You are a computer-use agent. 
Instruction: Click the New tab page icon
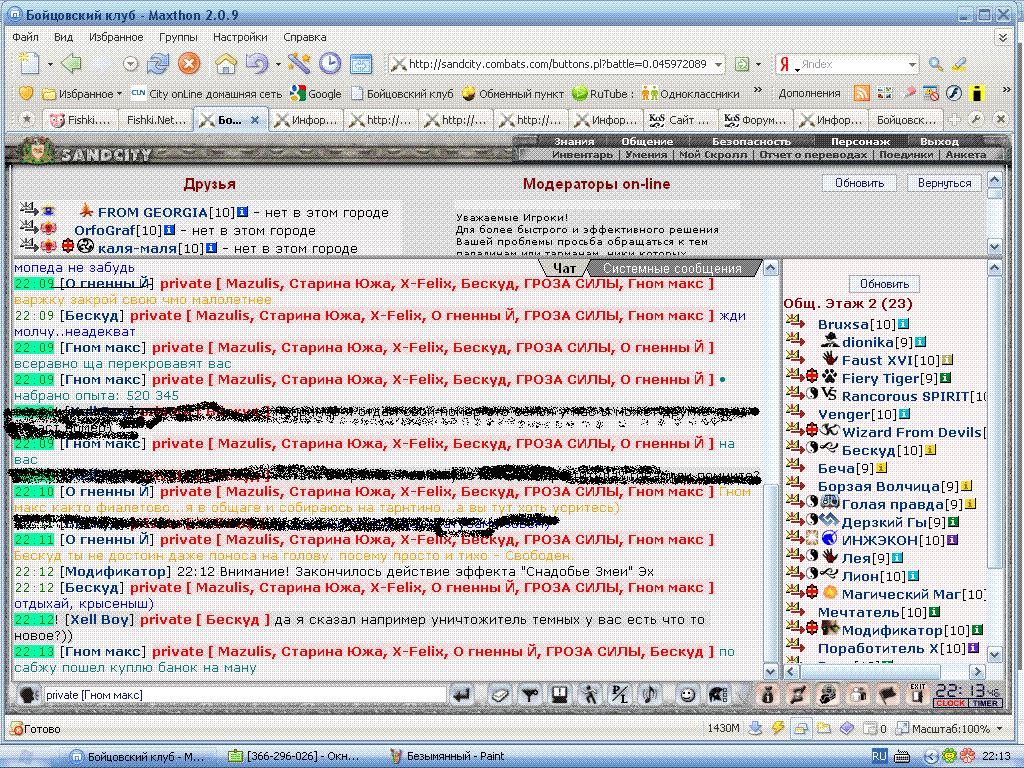point(29,63)
